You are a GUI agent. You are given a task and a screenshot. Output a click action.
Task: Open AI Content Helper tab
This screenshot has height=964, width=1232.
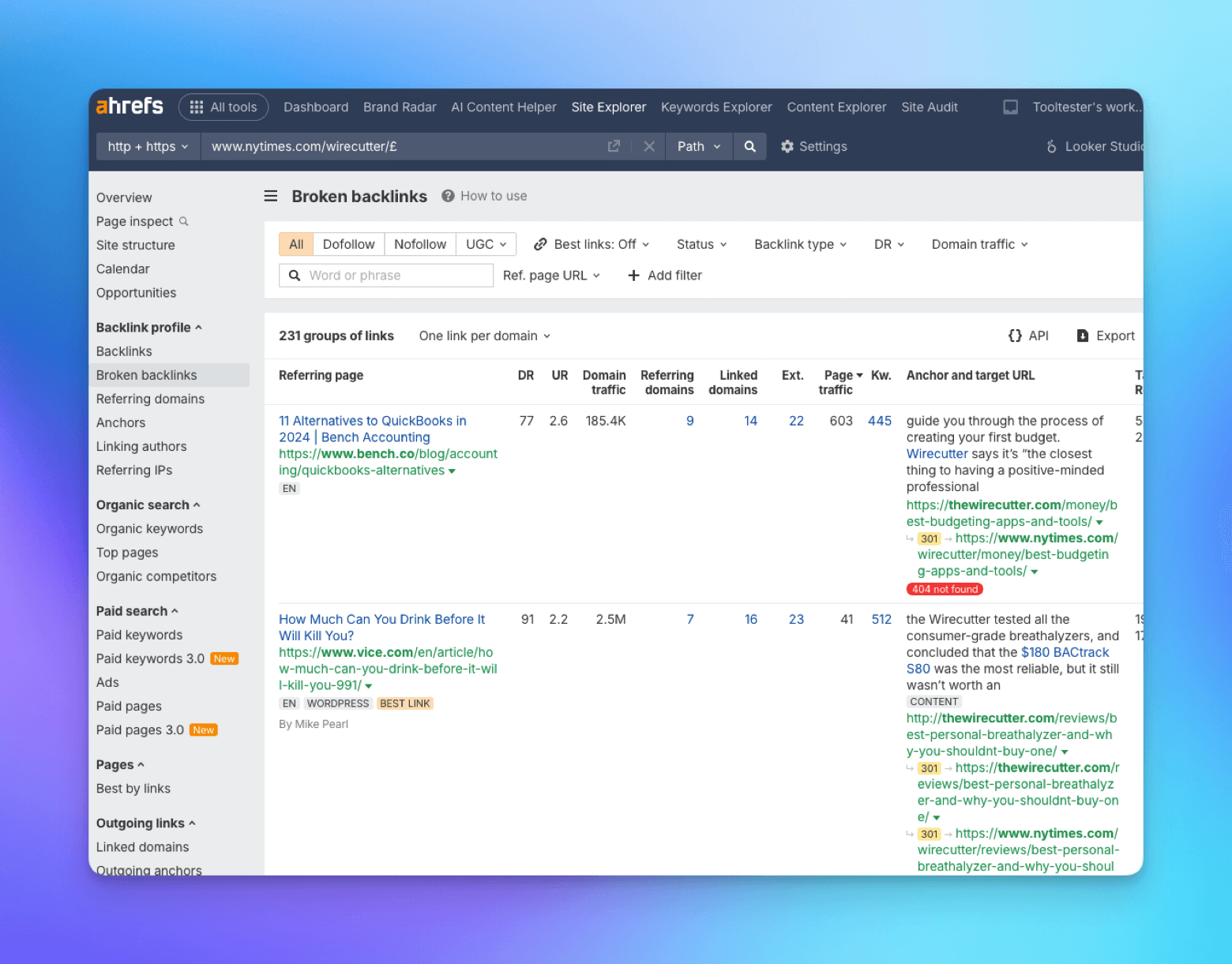click(x=504, y=107)
